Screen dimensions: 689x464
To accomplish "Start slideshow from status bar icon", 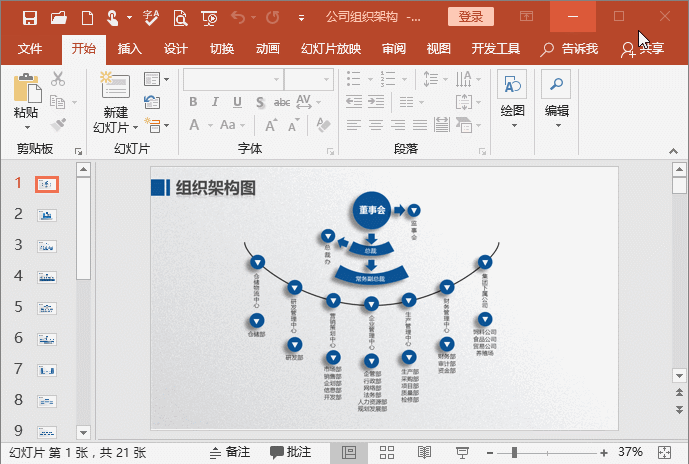I will click(x=460, y=452).
